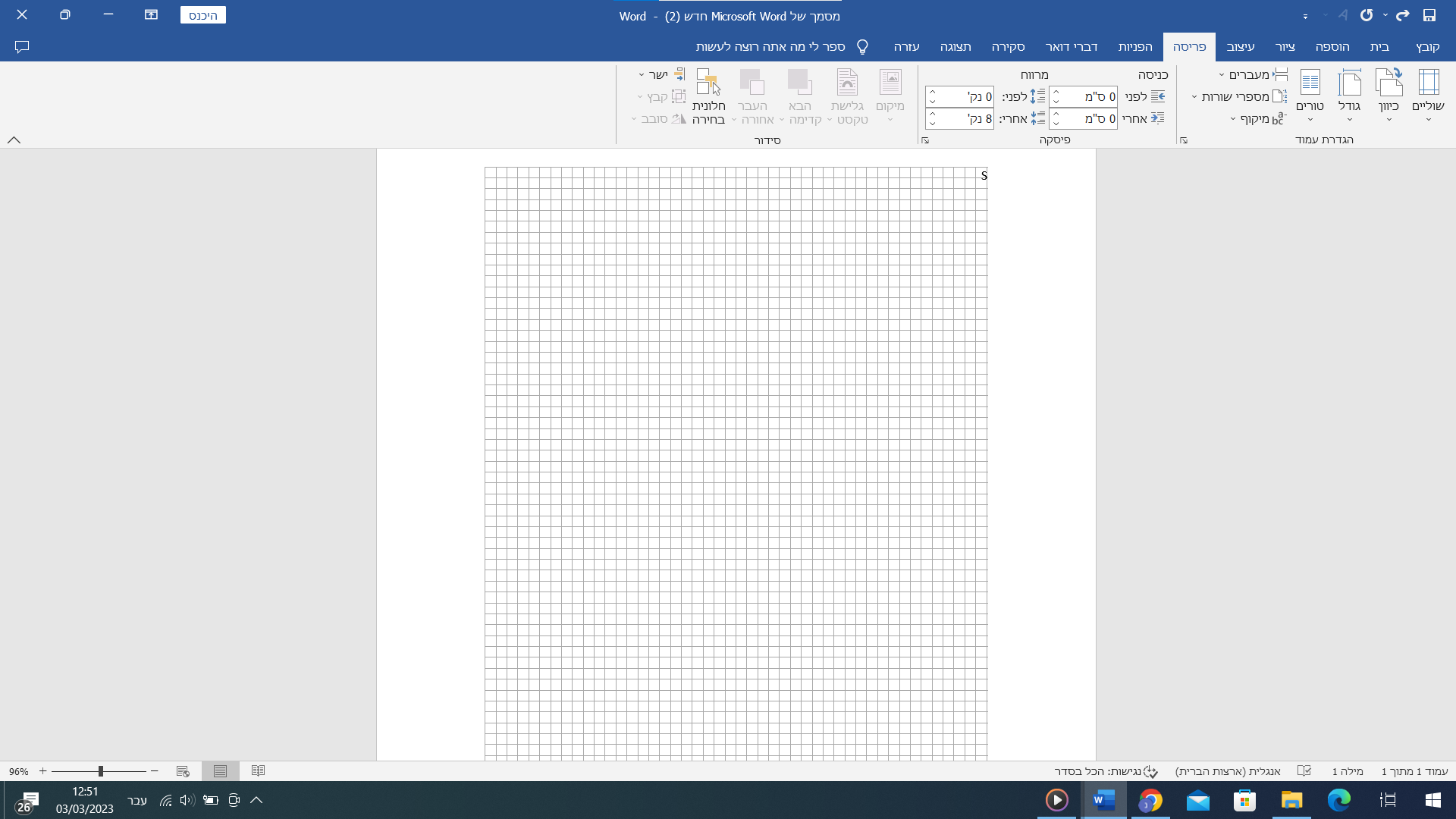Collapse the ribbon with the chevron arrow
Viewport: 1456px width, 819px height.
click(14, 140)
